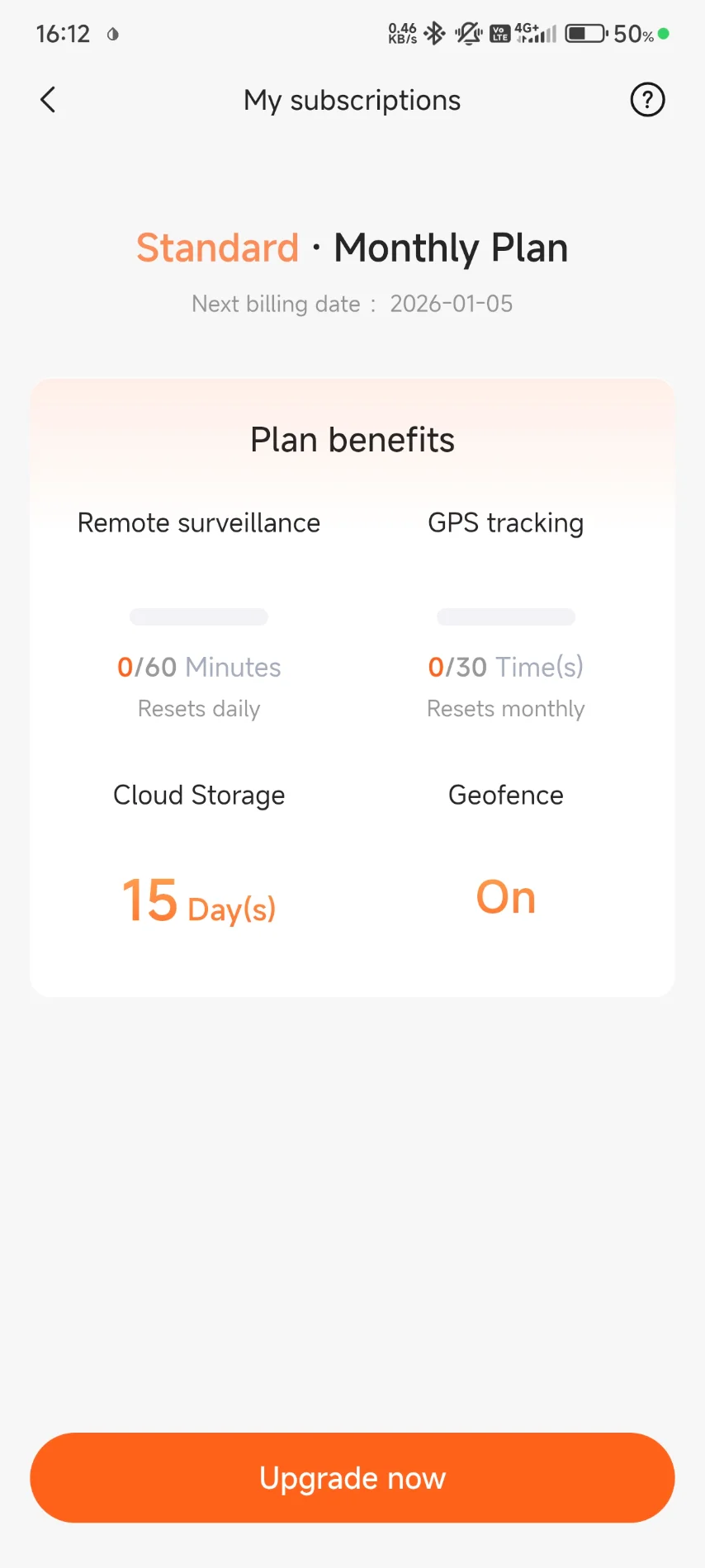Tap the Plan benefits heading
Screen dimensions: 705x1568
point(352,440)
